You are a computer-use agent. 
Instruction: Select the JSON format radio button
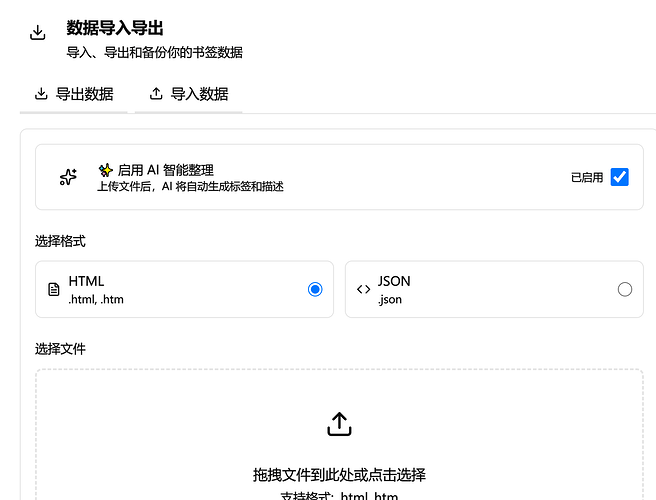[x=625, y=289]
